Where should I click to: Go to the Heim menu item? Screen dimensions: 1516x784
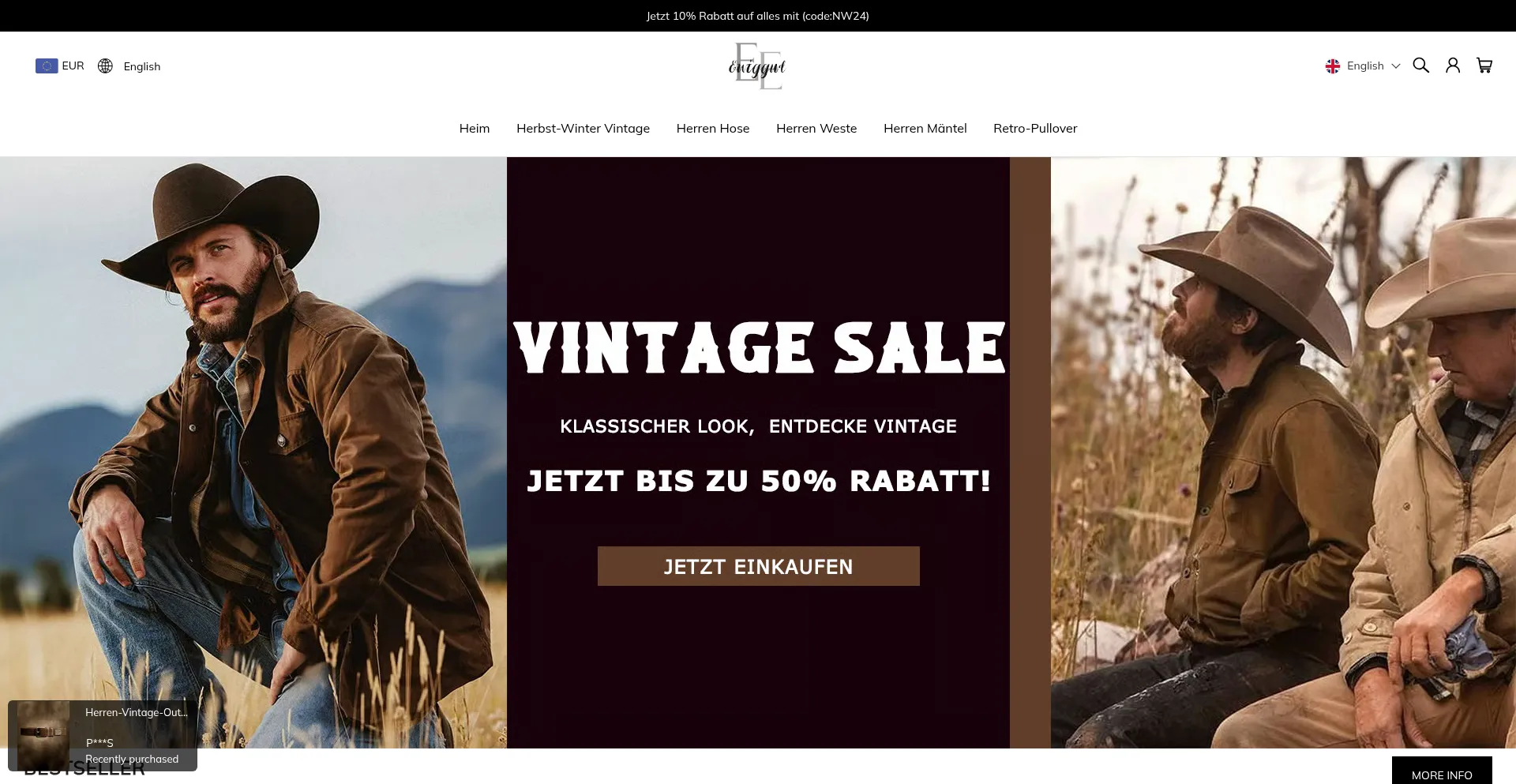[475, 128]
